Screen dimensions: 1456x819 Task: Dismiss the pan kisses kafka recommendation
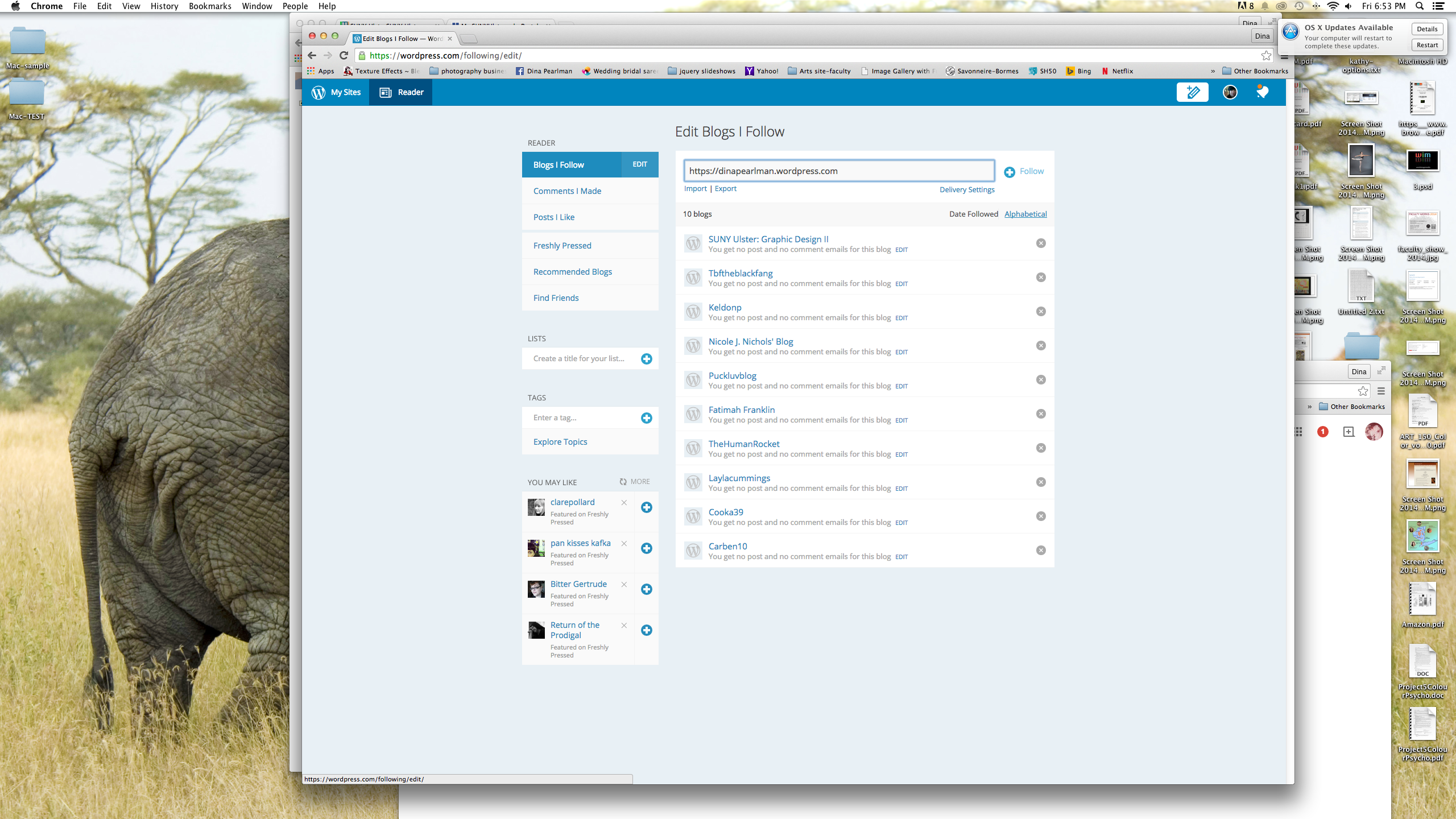pos(624,543)
